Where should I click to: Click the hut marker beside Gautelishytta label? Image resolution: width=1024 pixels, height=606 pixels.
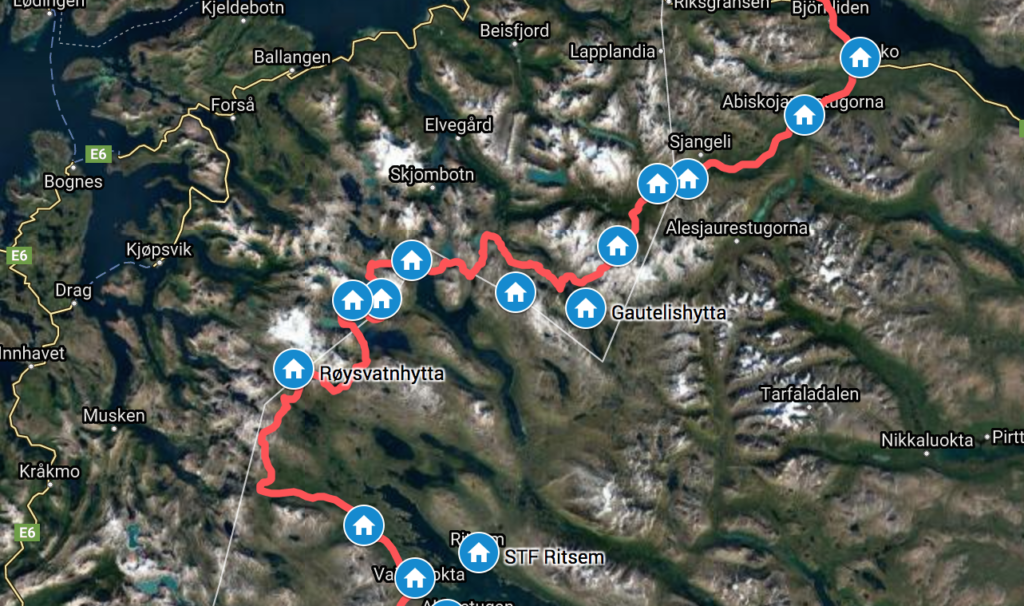pos(585,308)
